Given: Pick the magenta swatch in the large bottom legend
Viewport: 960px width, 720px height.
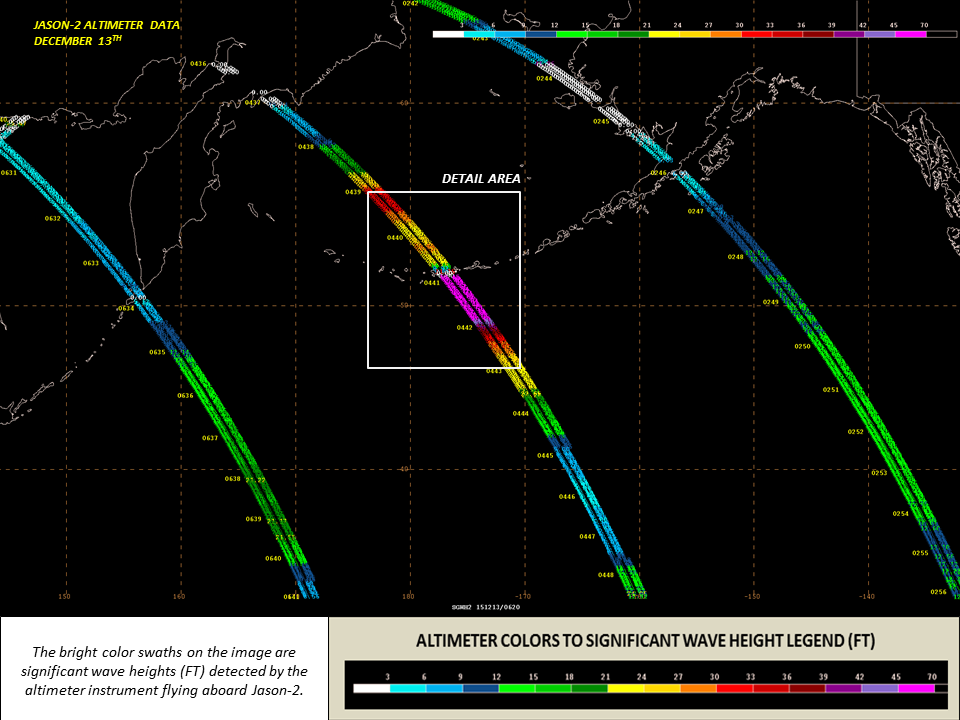Looking at the screenshot, I should [x=916, y=688].
